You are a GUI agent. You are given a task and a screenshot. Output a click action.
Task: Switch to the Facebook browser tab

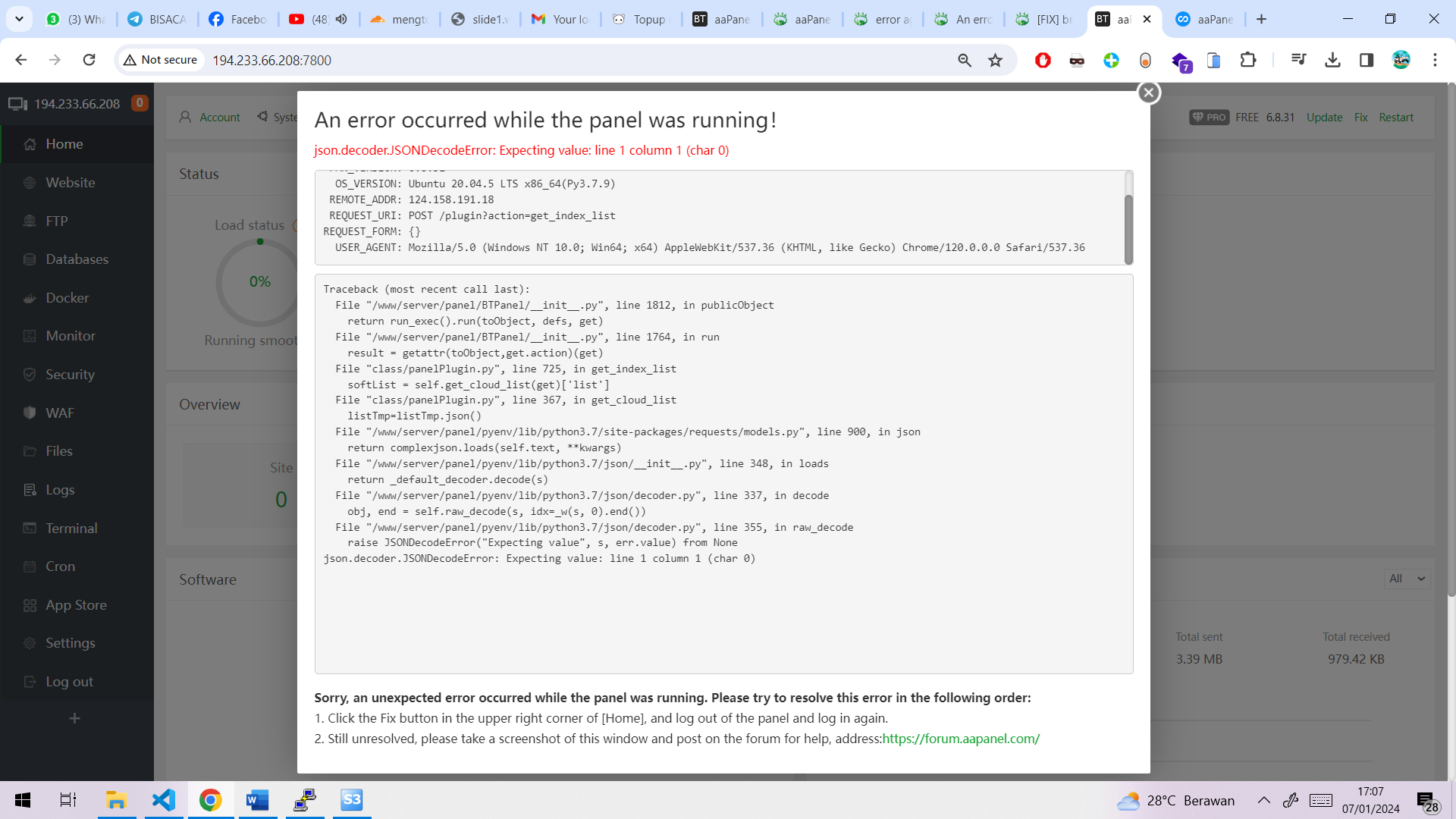pos(237,19)
